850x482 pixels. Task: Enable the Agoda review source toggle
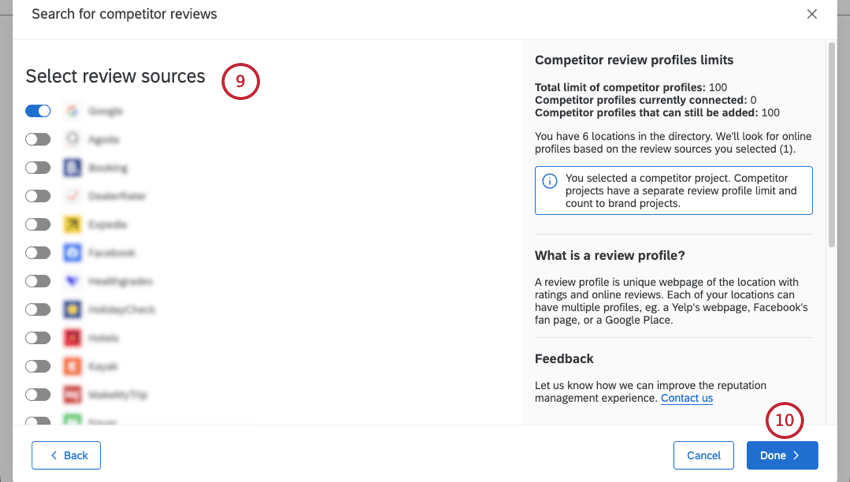pos(38,139)
